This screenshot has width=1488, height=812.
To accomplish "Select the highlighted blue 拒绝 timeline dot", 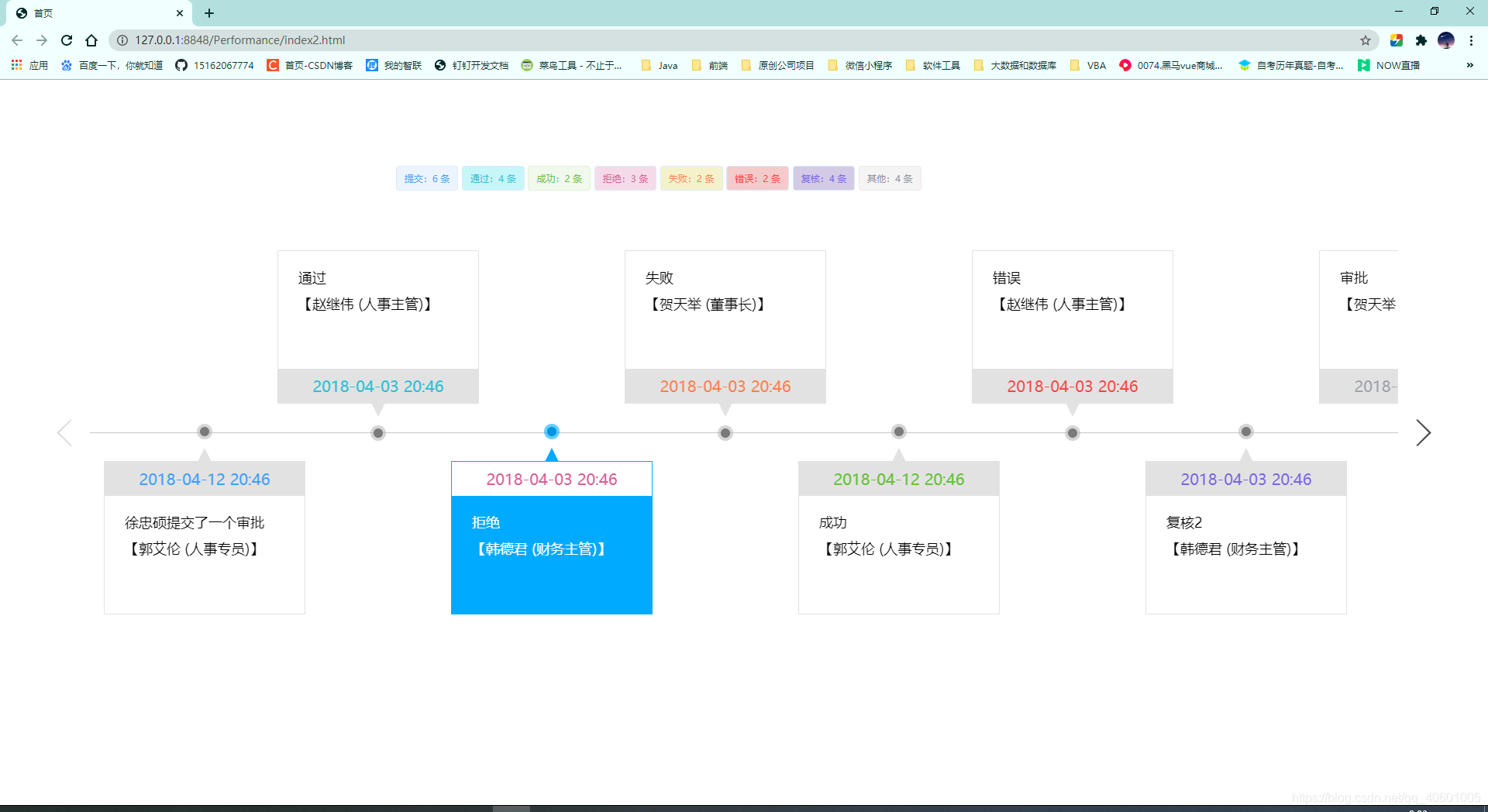I will tap(551, 432).
